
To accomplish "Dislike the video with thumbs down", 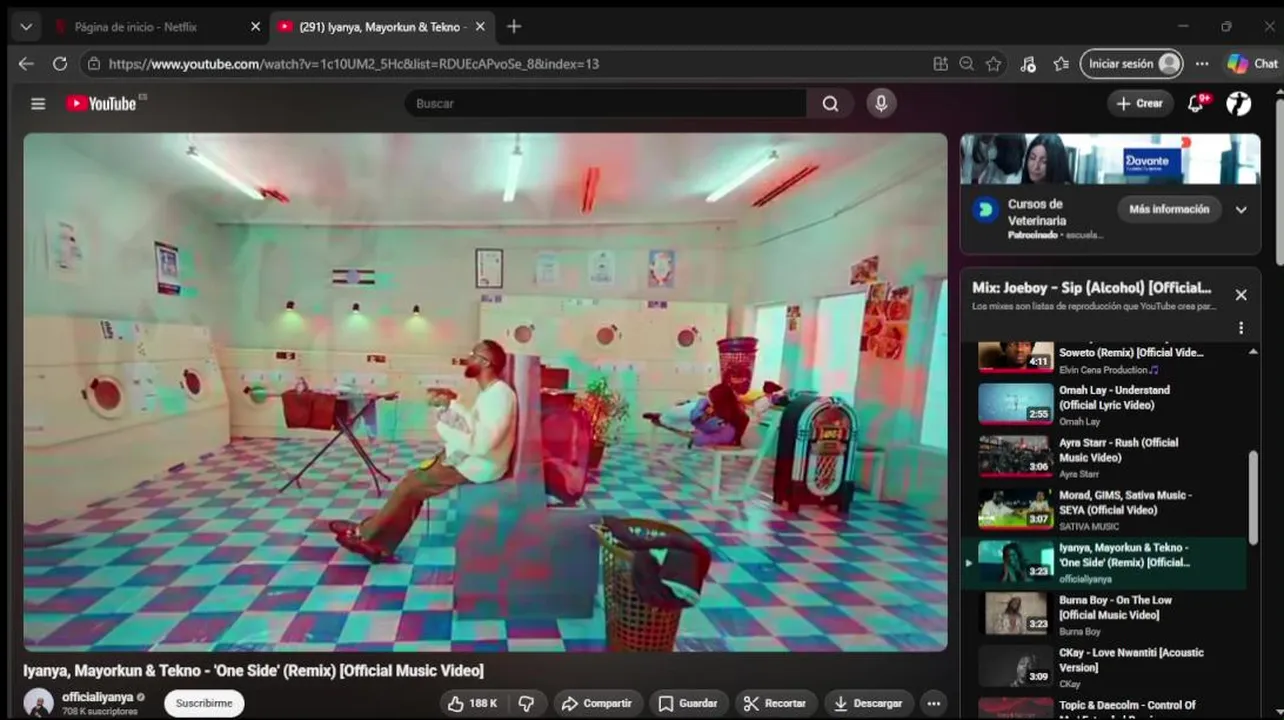I will pyautogui.click(x=526, y=703).
